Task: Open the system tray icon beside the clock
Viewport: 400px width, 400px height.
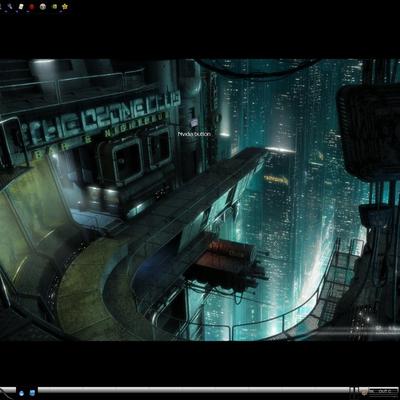Action: (x=364, y=392)
